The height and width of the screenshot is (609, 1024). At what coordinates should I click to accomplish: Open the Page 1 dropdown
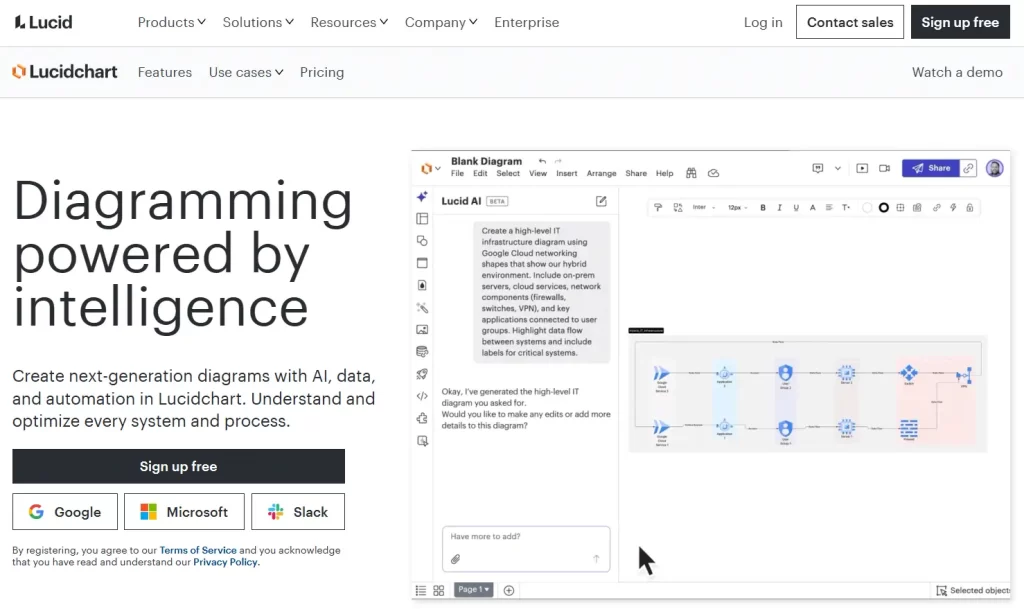point(473,589)
